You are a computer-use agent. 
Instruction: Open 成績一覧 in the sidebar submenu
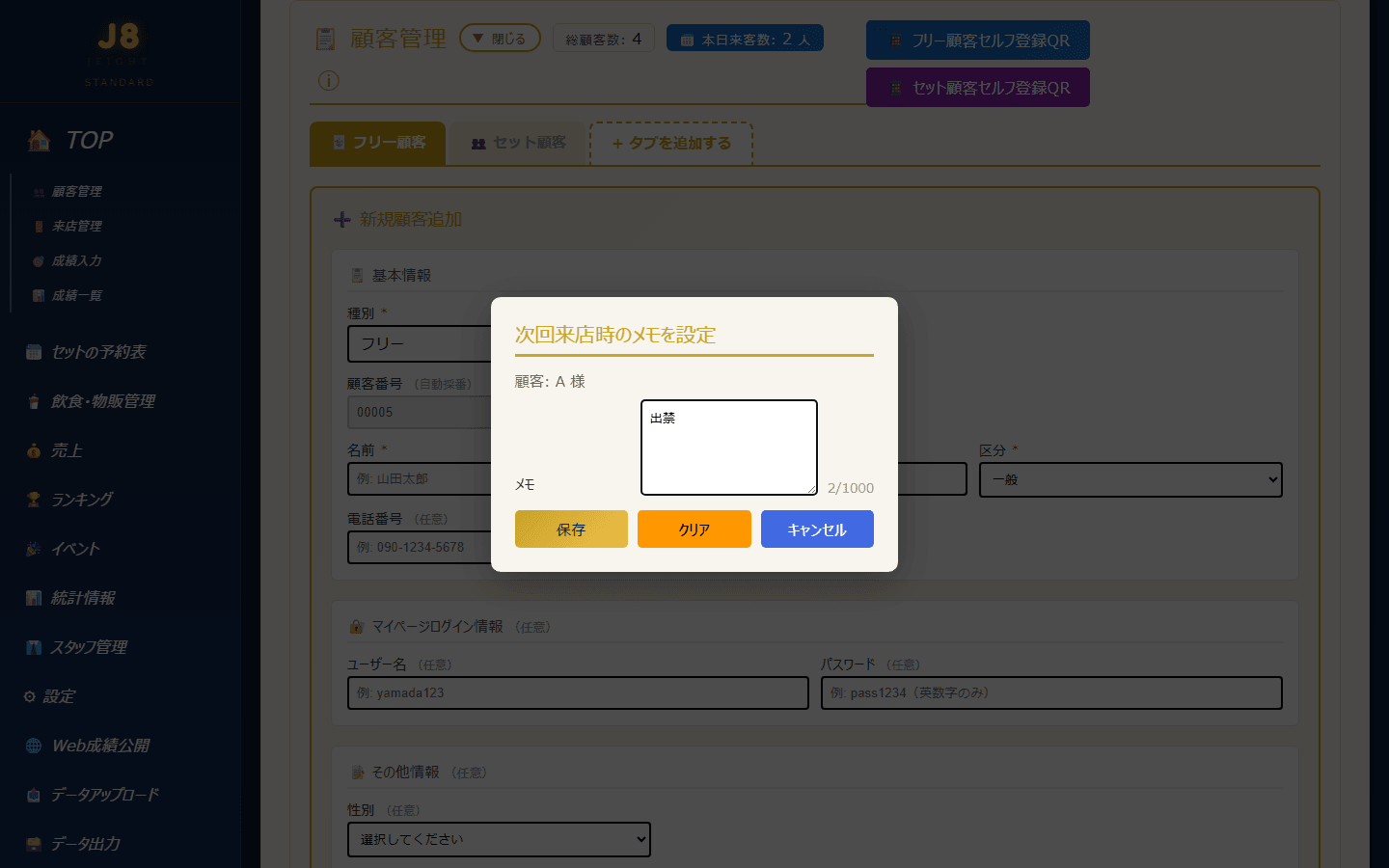pyautogui.click(x=77, y=295)
